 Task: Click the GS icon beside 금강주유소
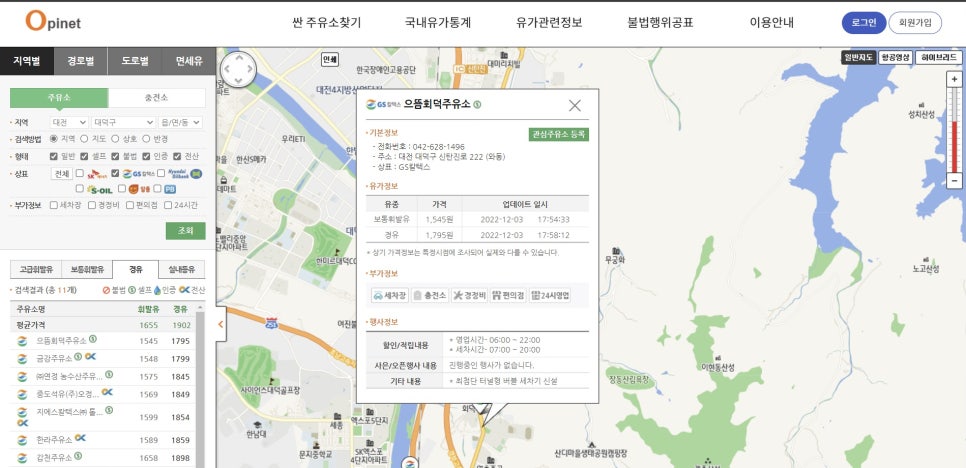point(22,358)
